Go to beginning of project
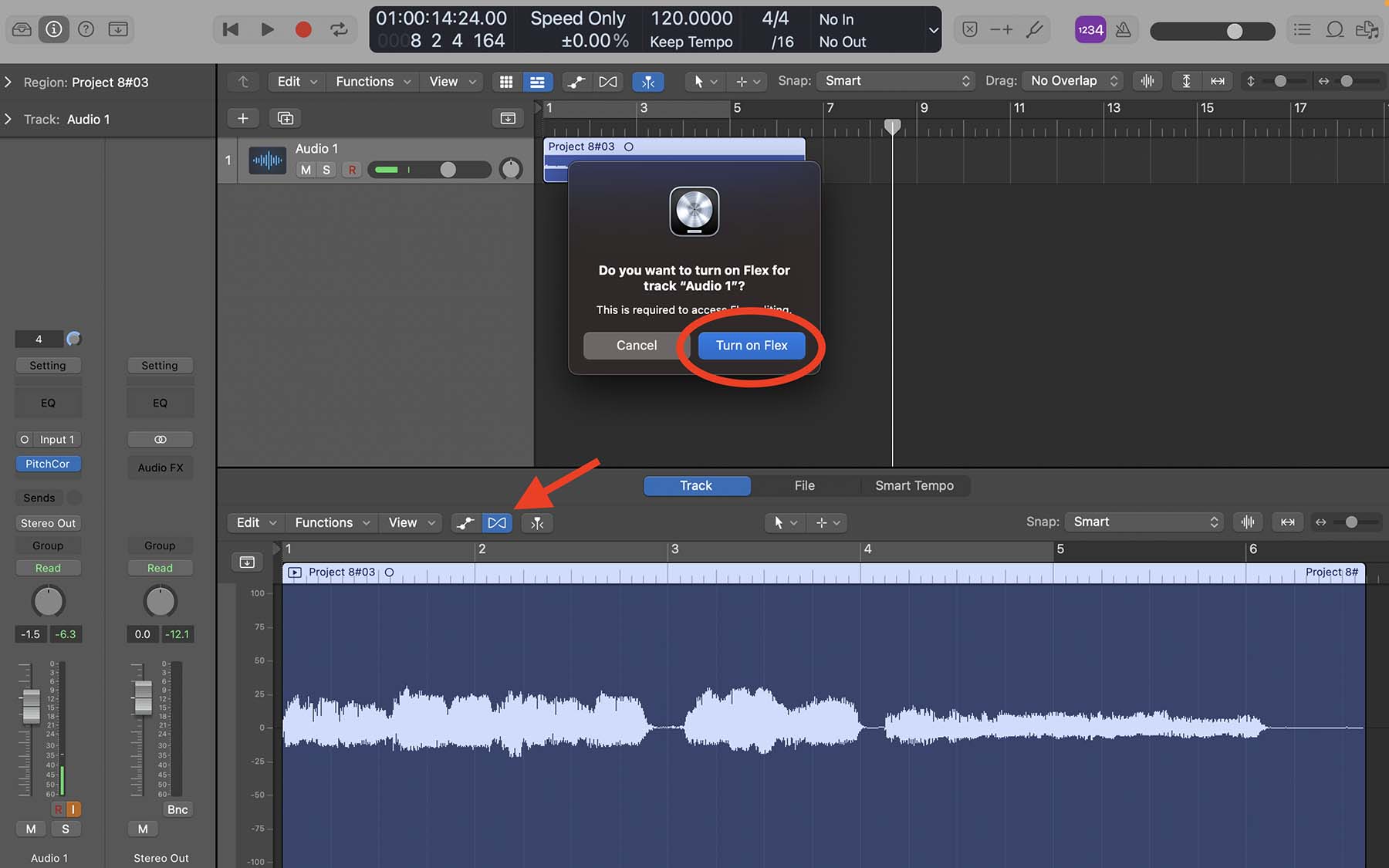This screenshot has height=868, width=1389. tap(230, 29)
